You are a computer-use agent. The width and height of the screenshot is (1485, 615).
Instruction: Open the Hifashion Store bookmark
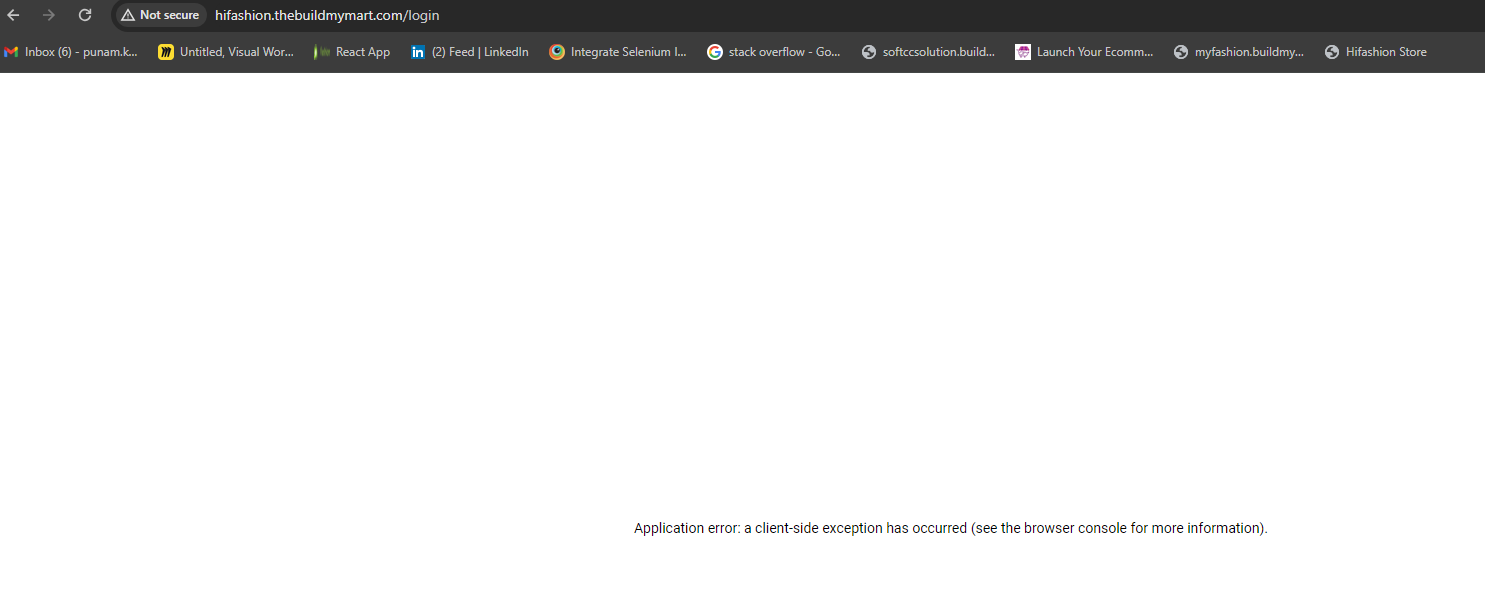(1385, 52)
